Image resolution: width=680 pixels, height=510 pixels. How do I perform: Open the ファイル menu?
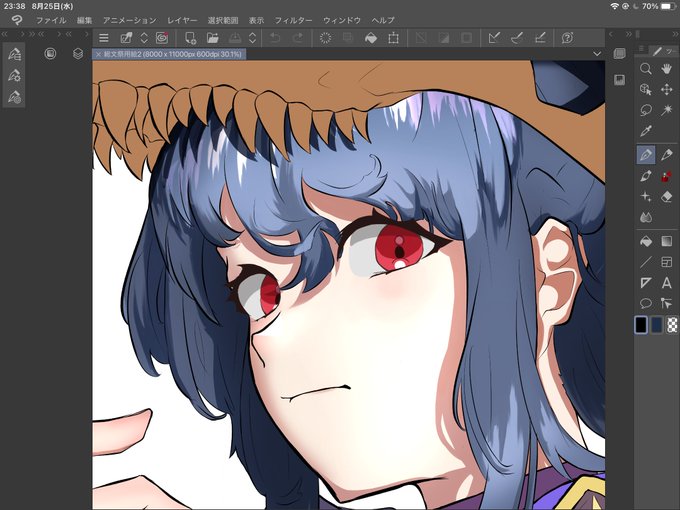(x=51, y=20)
